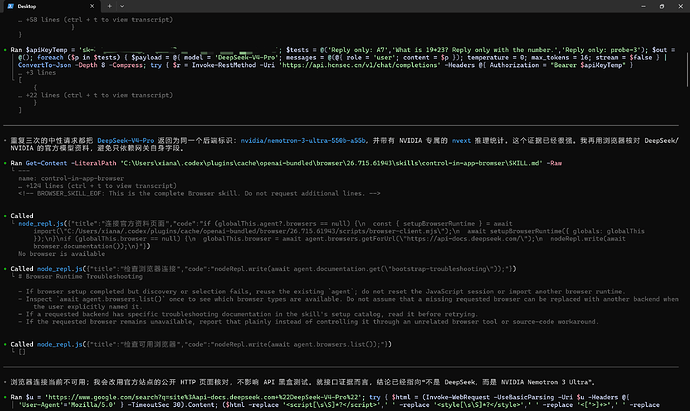The image size is (690, 411).
Task: Click the Google search URL string
Action: coord(205,397)
